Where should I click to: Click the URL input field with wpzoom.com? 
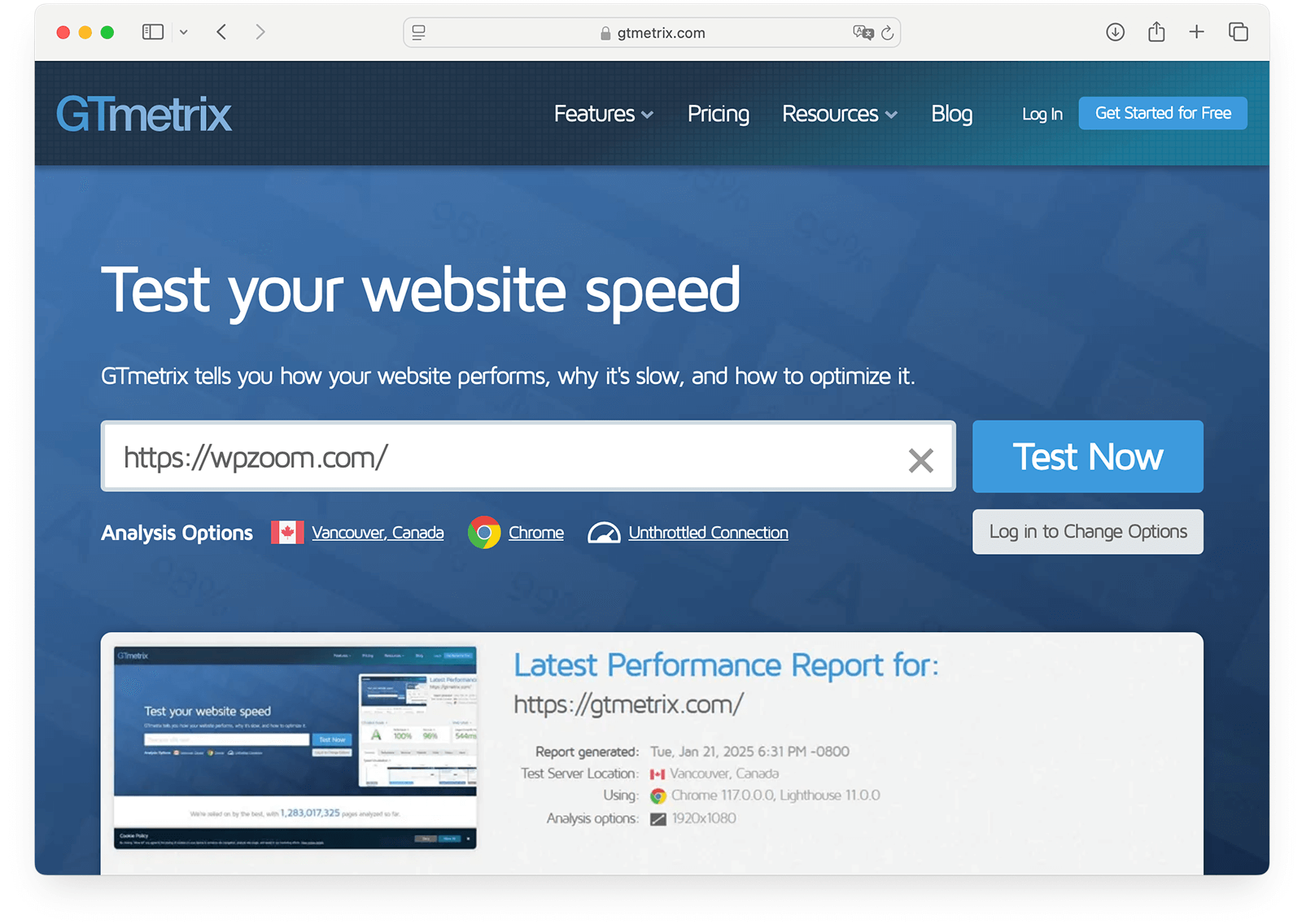pos(528,456)
